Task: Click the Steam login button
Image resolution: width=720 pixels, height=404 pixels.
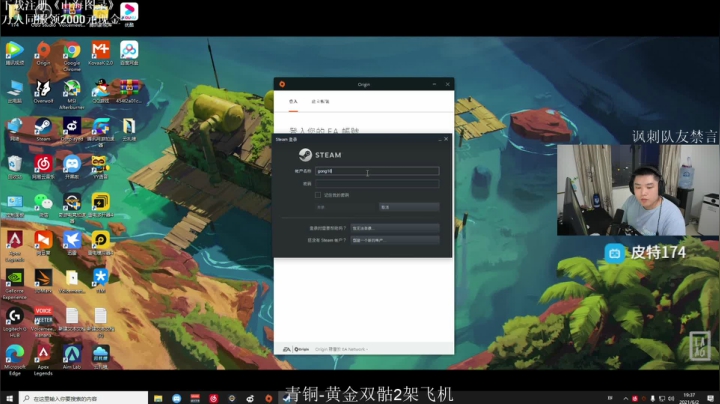Action: pos(346,208)
